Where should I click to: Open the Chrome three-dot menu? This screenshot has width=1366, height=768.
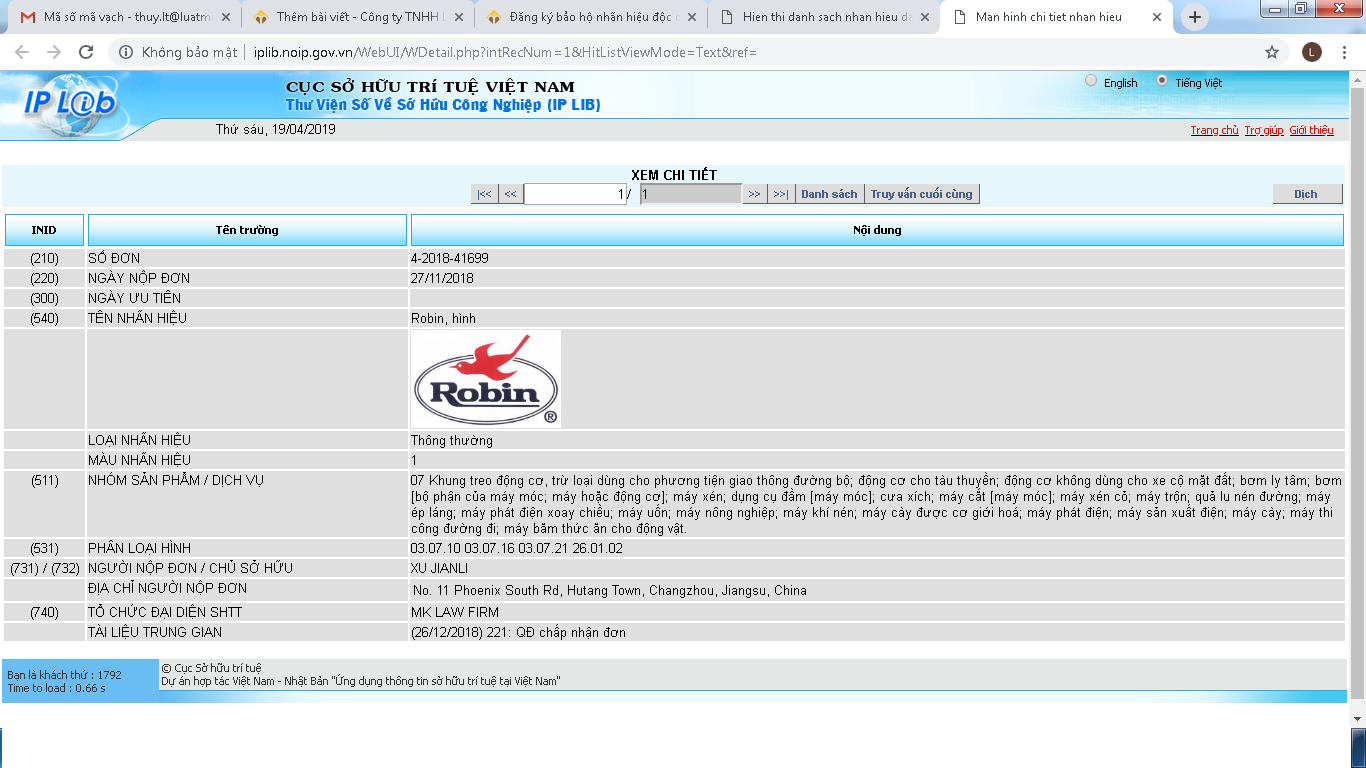click(x=1345, y=52)
